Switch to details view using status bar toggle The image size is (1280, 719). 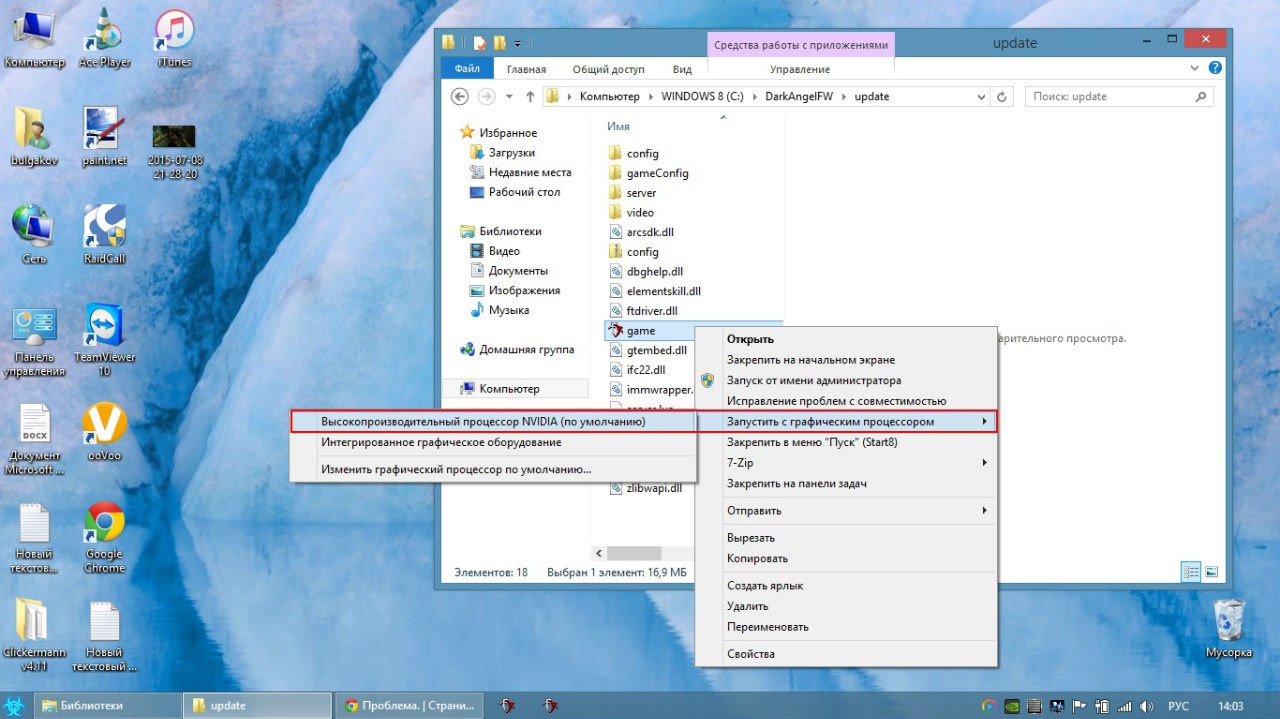tap(1191, 572)
